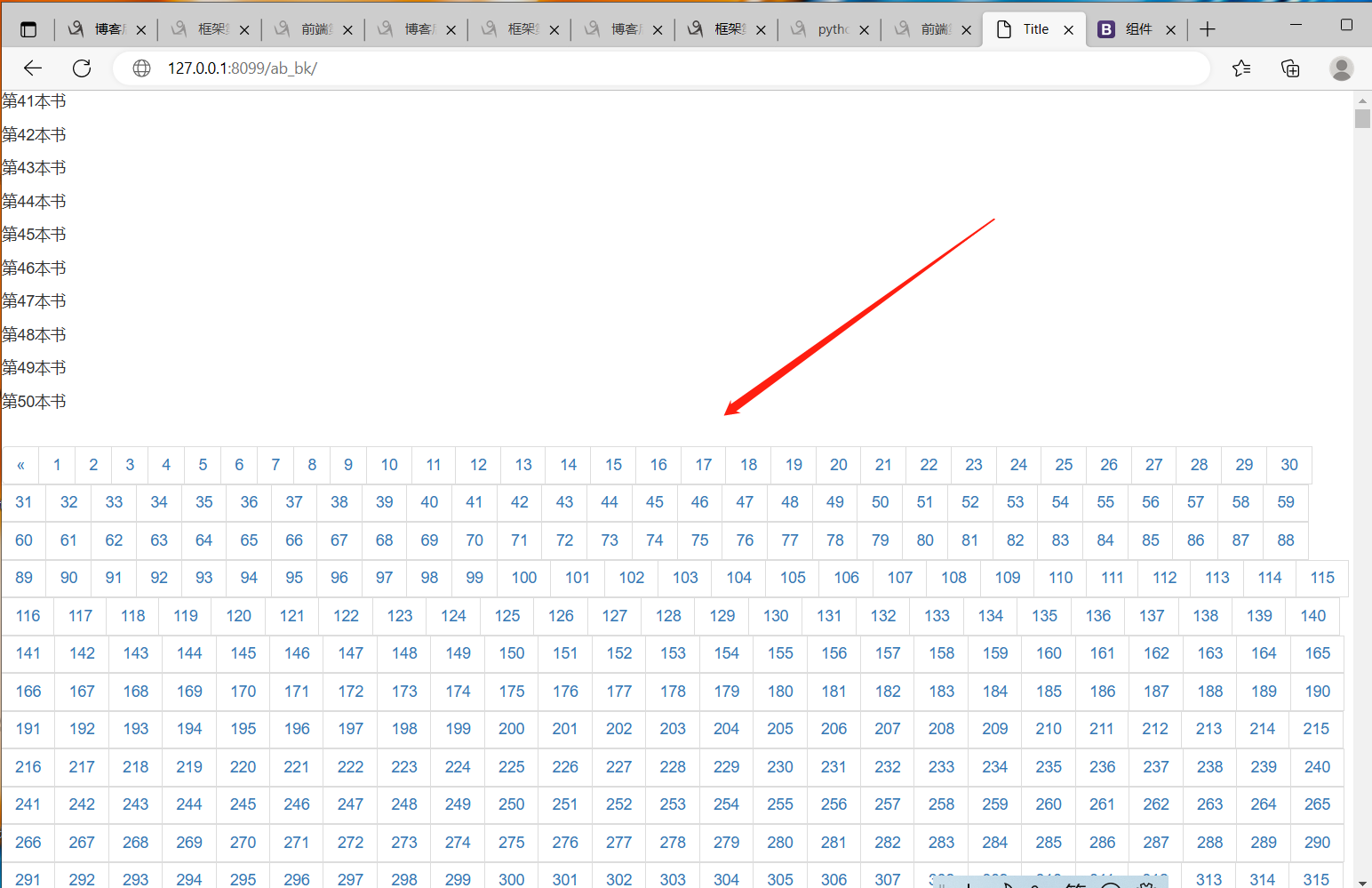Screen dimensions: 1372x888
Task: Jump to page 150
Action: pyautogui.click(x=512, y=653)
